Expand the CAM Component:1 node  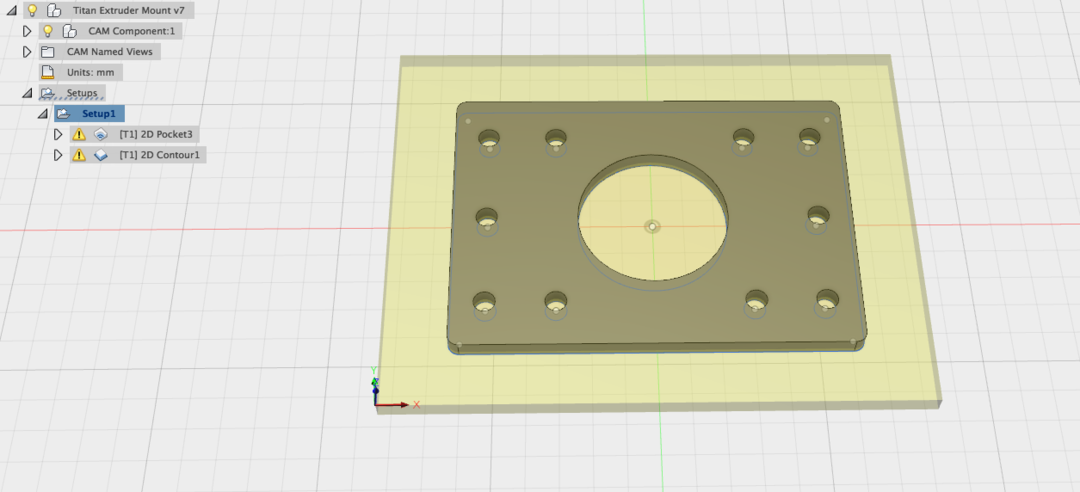pos(27,31)
